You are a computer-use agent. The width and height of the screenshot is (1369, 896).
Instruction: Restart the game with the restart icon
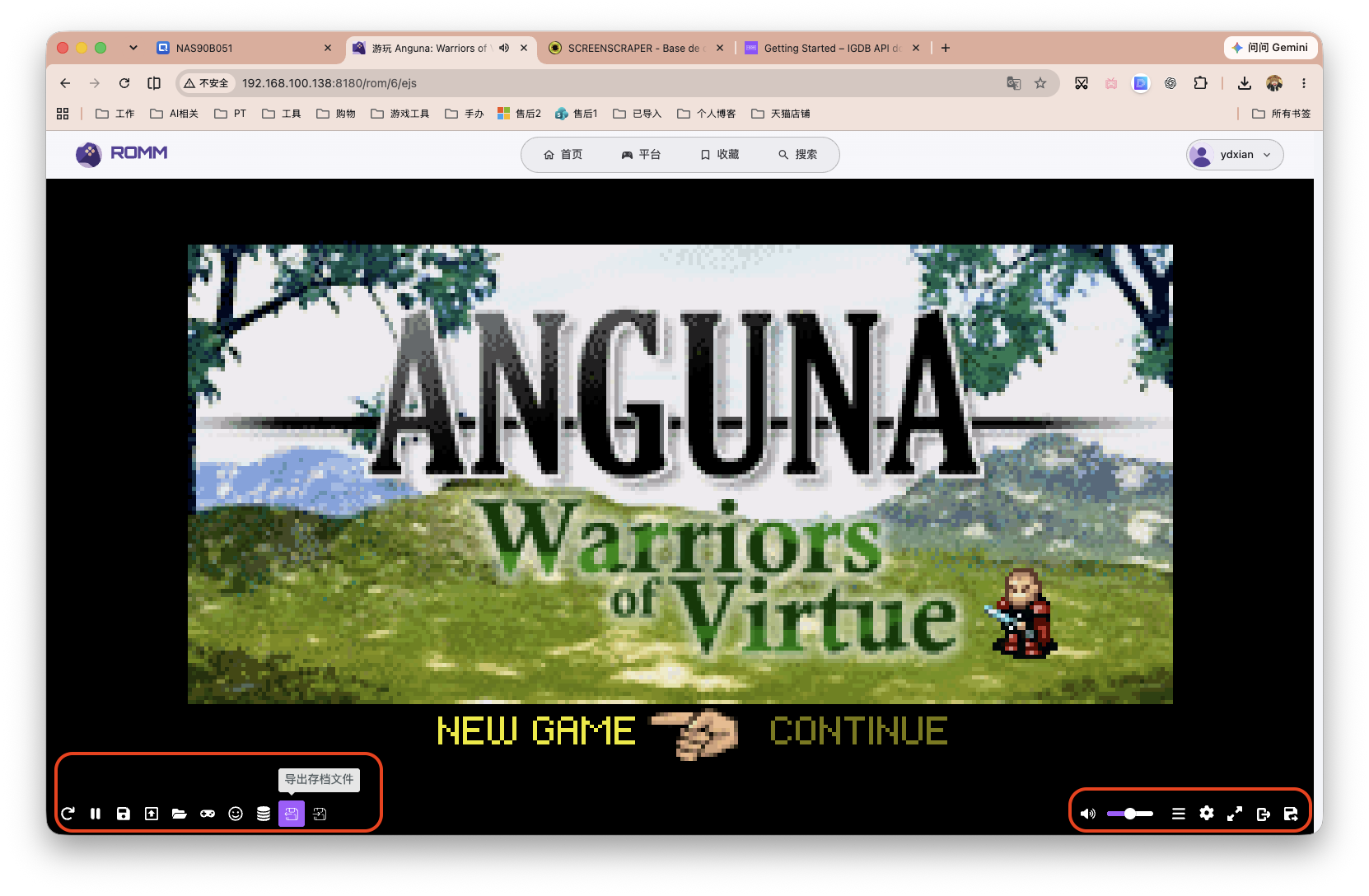(68, 814)
